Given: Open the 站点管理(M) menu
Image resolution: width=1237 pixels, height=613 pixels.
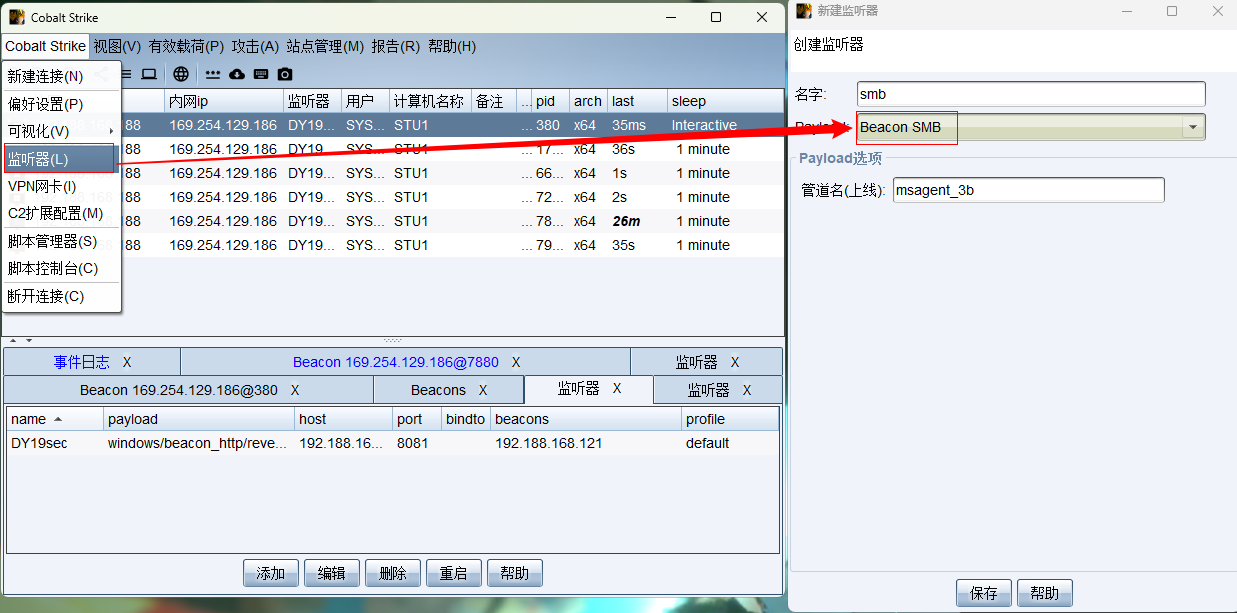Looking at the screenshot, I should tap(325, 46).
